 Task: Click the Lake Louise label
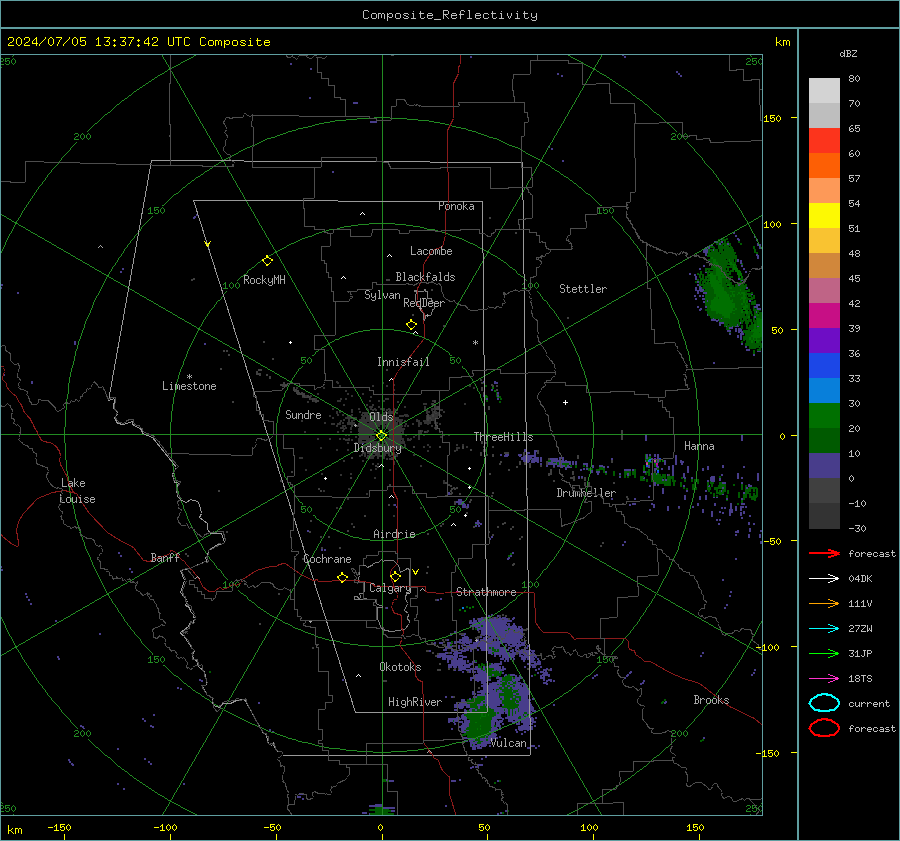point(77,491)
